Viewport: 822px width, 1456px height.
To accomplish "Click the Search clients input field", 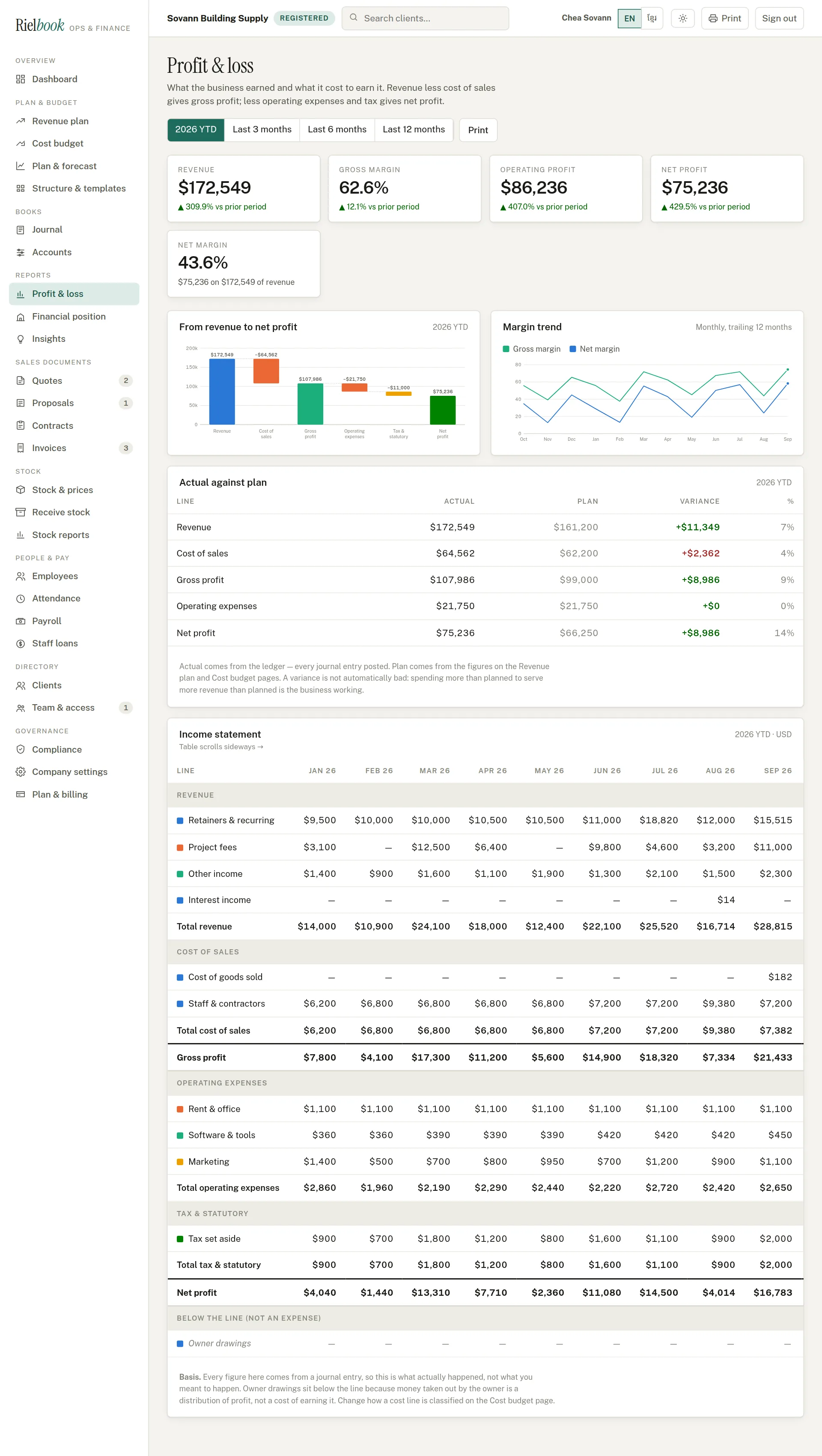I will point(426,18).
